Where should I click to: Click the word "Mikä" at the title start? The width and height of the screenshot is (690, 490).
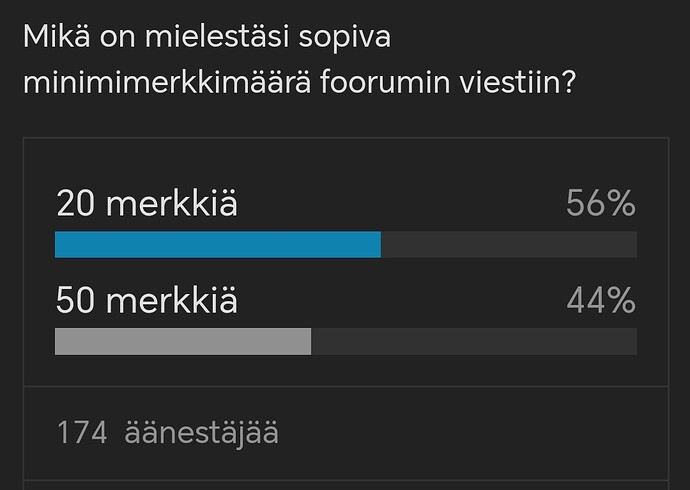coord(57,36)
